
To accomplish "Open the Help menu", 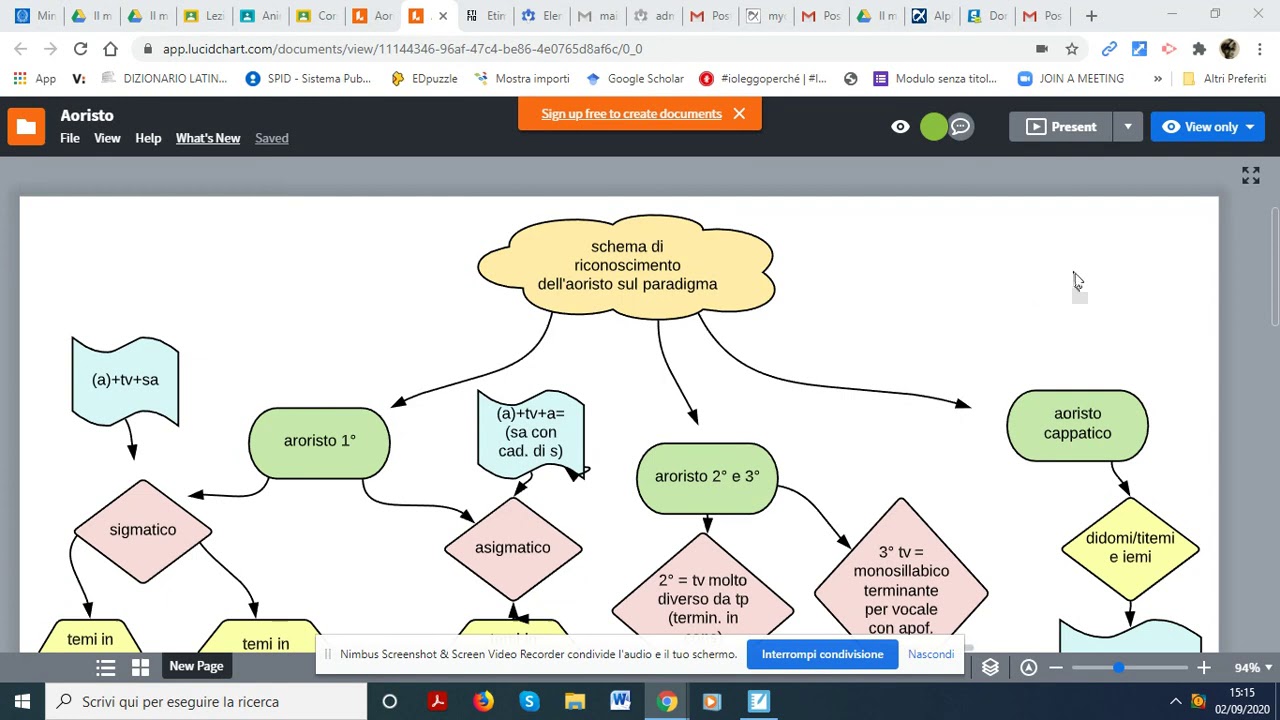I will click(x=148, y=138).
